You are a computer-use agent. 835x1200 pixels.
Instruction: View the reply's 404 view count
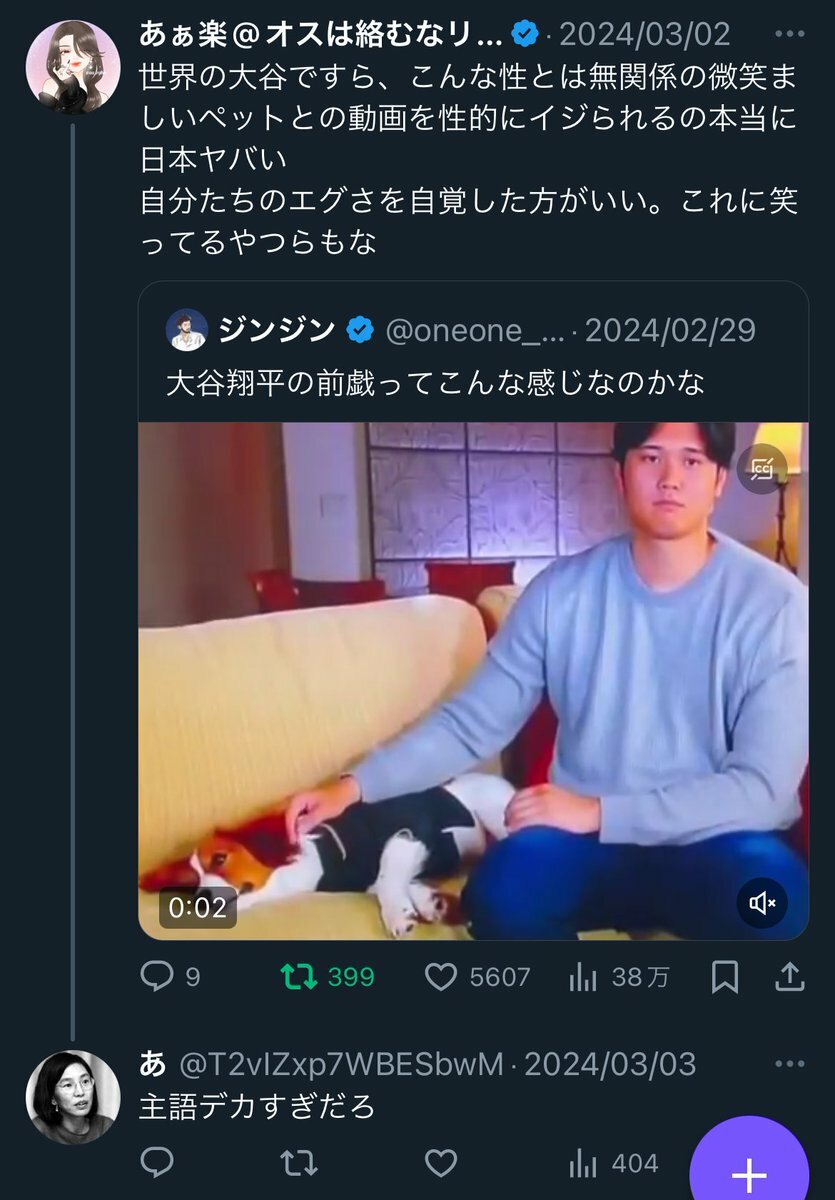pos(613,1163)
